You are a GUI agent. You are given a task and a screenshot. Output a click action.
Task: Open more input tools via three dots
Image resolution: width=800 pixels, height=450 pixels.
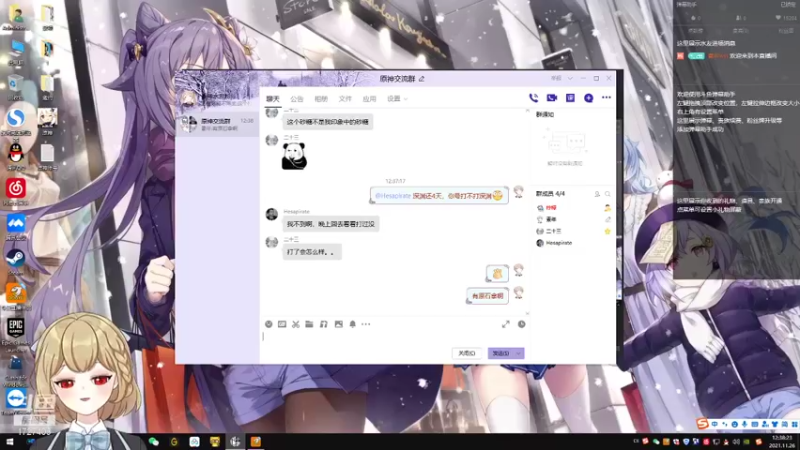coord(366,324)
